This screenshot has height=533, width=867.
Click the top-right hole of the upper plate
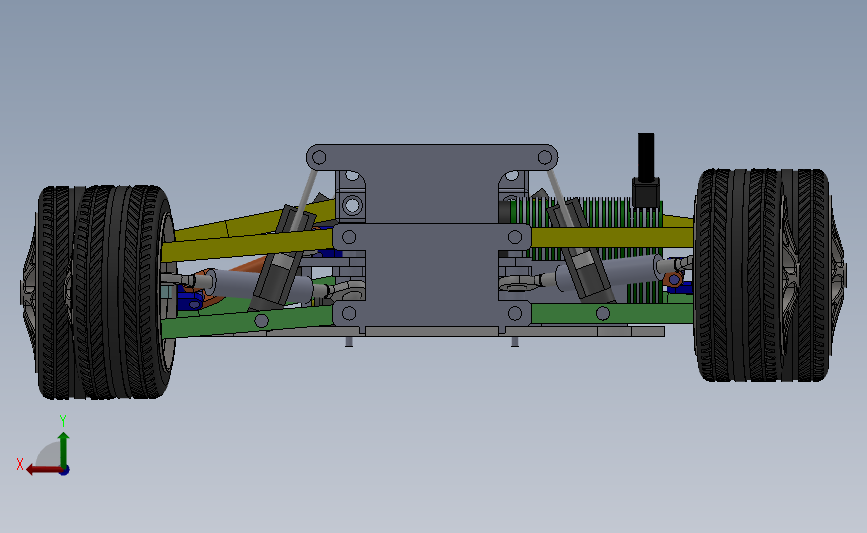tap(545, 158)
